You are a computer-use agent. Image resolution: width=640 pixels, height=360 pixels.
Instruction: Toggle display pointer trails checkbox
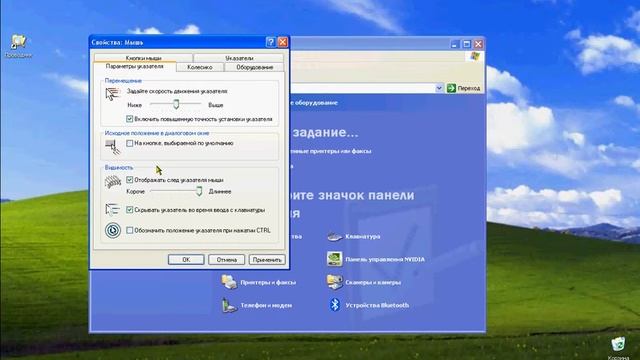pos(129,180)
